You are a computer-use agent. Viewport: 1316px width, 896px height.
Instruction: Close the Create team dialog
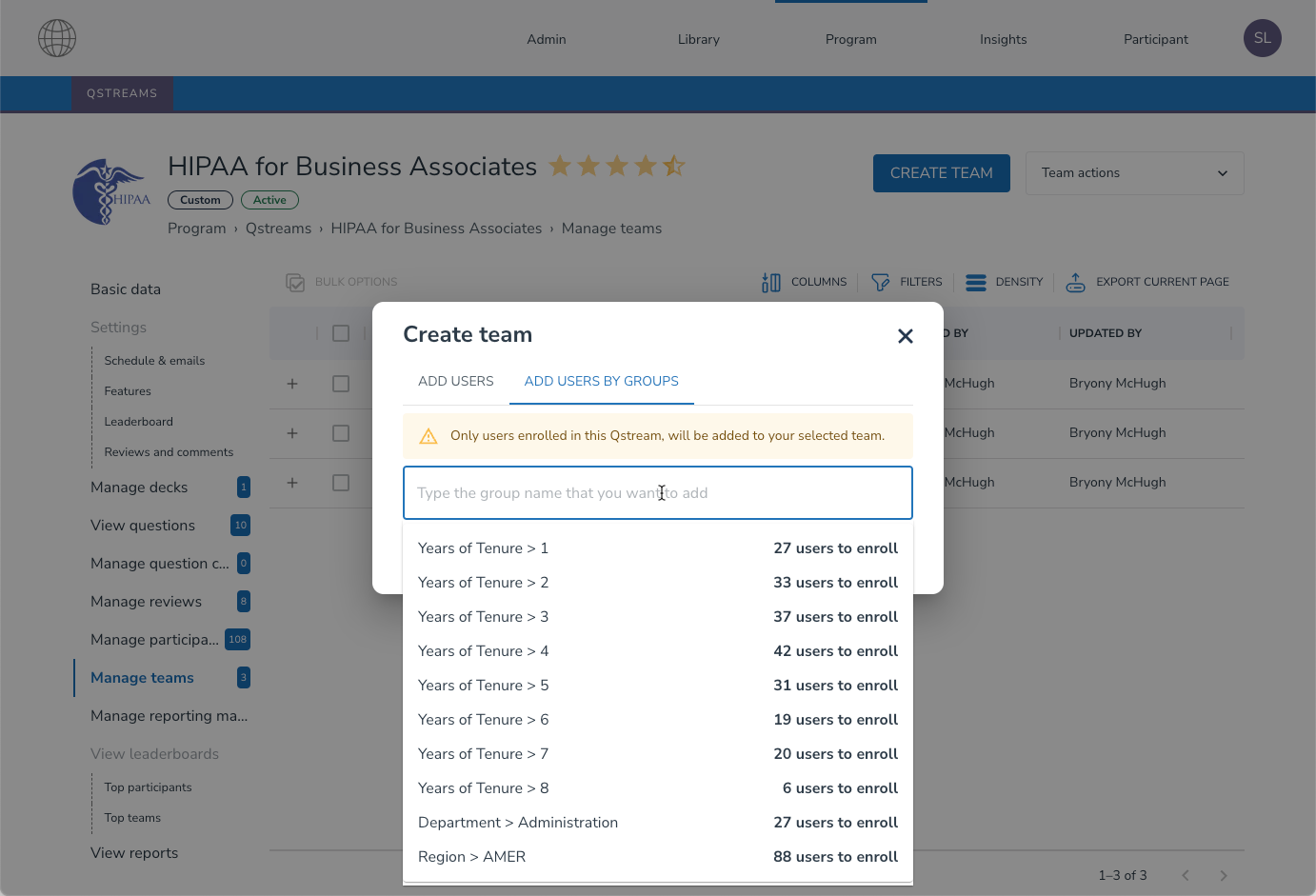pos(906,336)
